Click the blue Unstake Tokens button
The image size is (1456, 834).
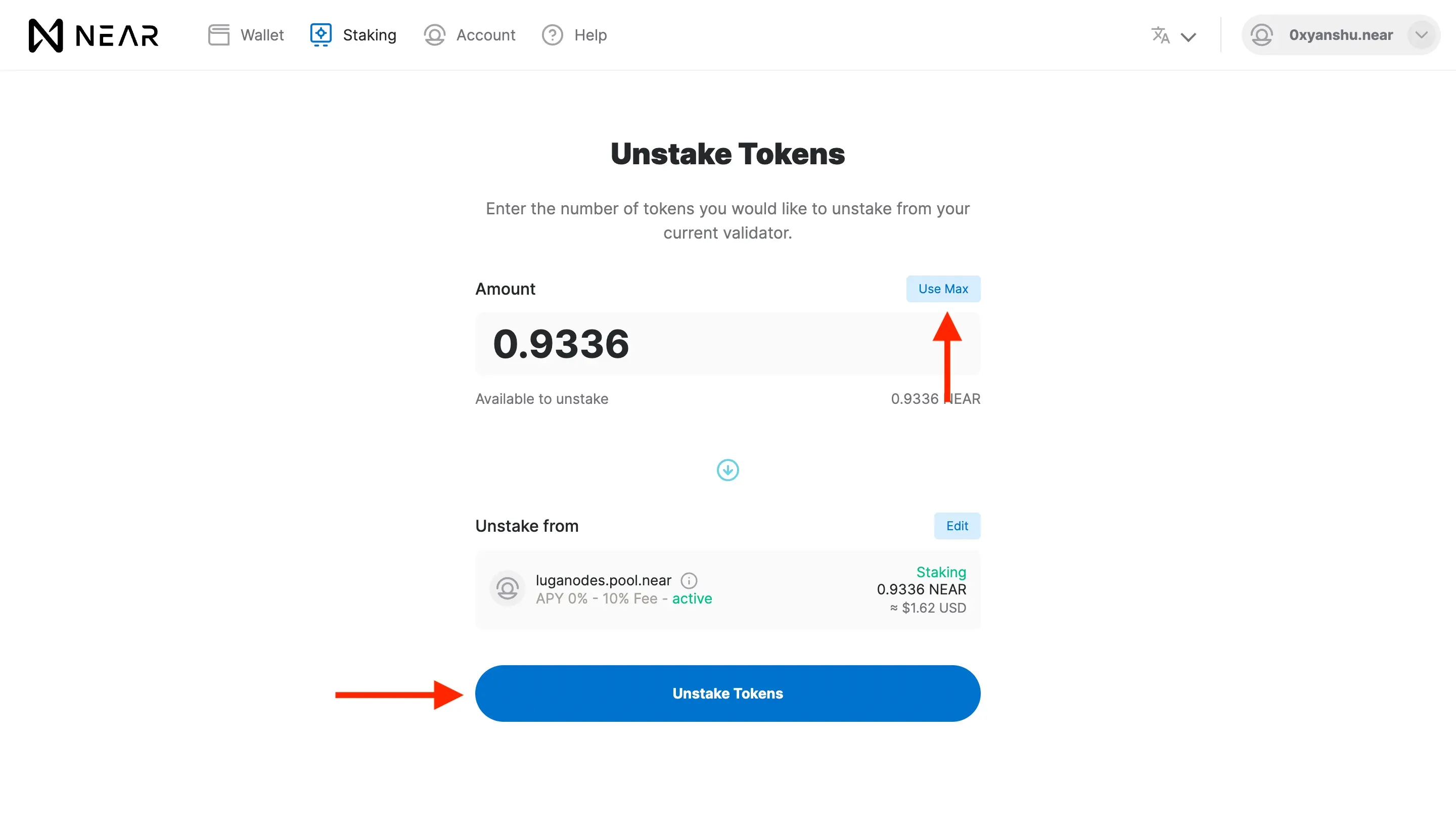click(x=727, y=693)
